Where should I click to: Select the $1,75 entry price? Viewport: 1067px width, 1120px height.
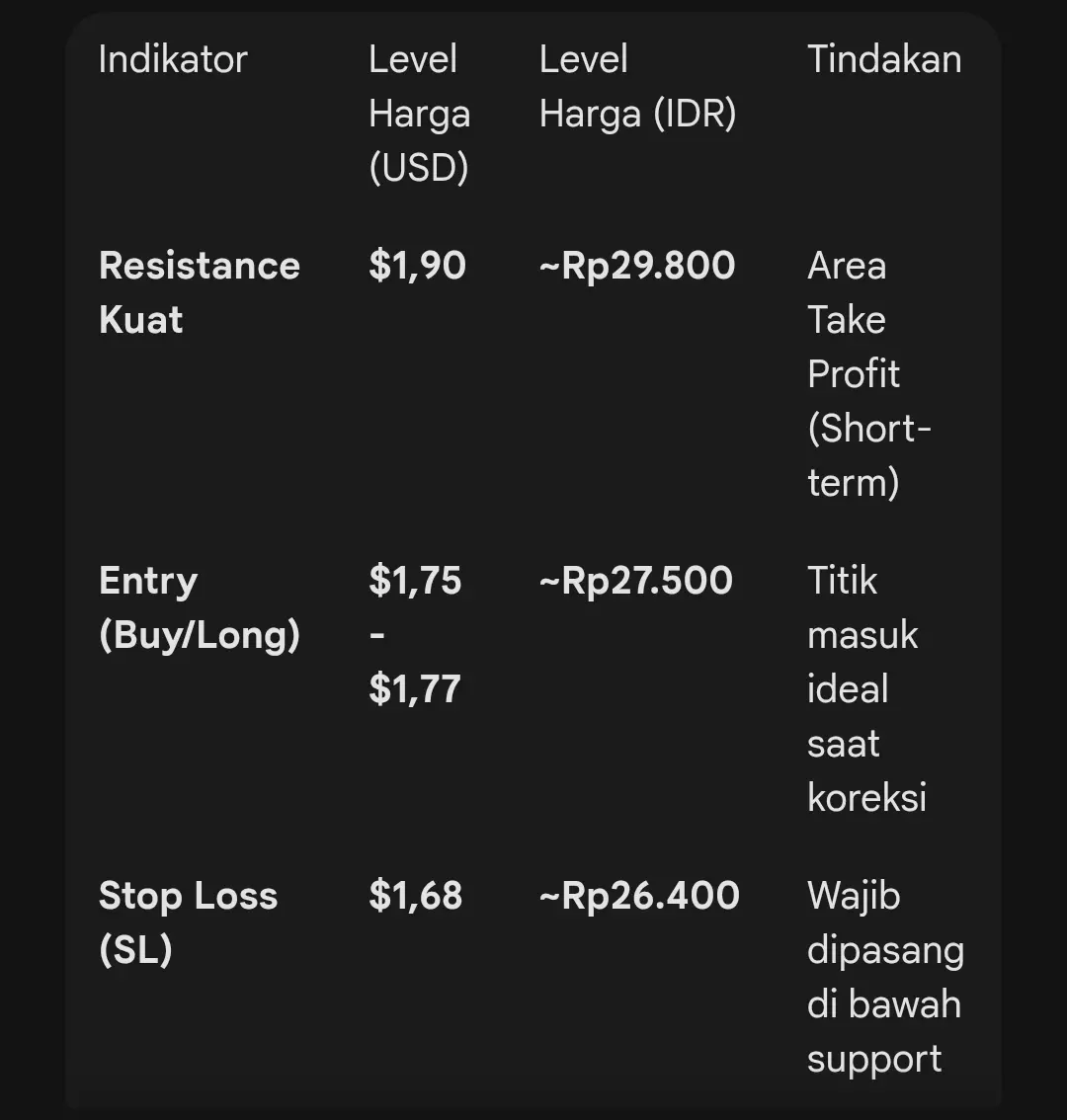[x=415, y=581]
